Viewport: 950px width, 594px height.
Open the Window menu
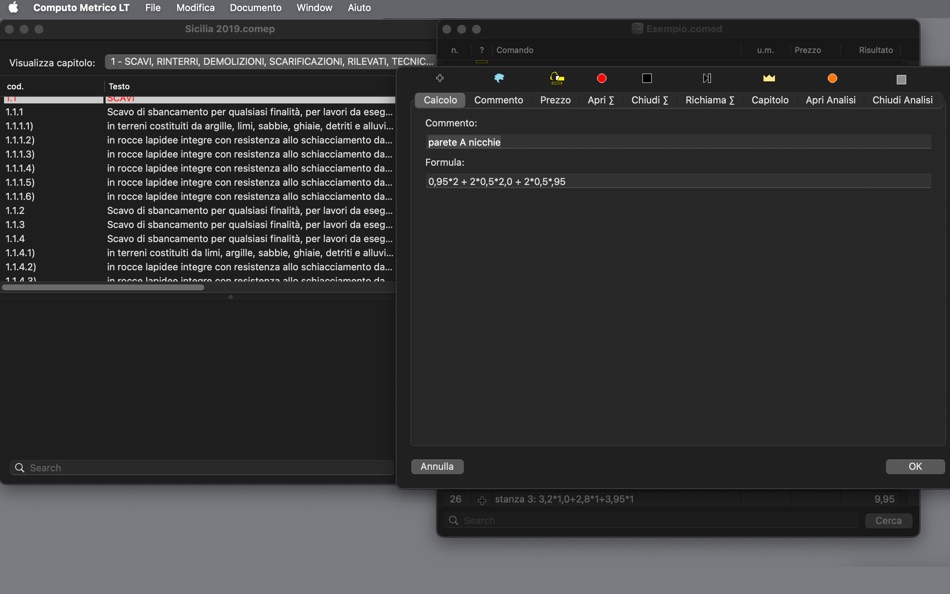(x=314, y=8)
